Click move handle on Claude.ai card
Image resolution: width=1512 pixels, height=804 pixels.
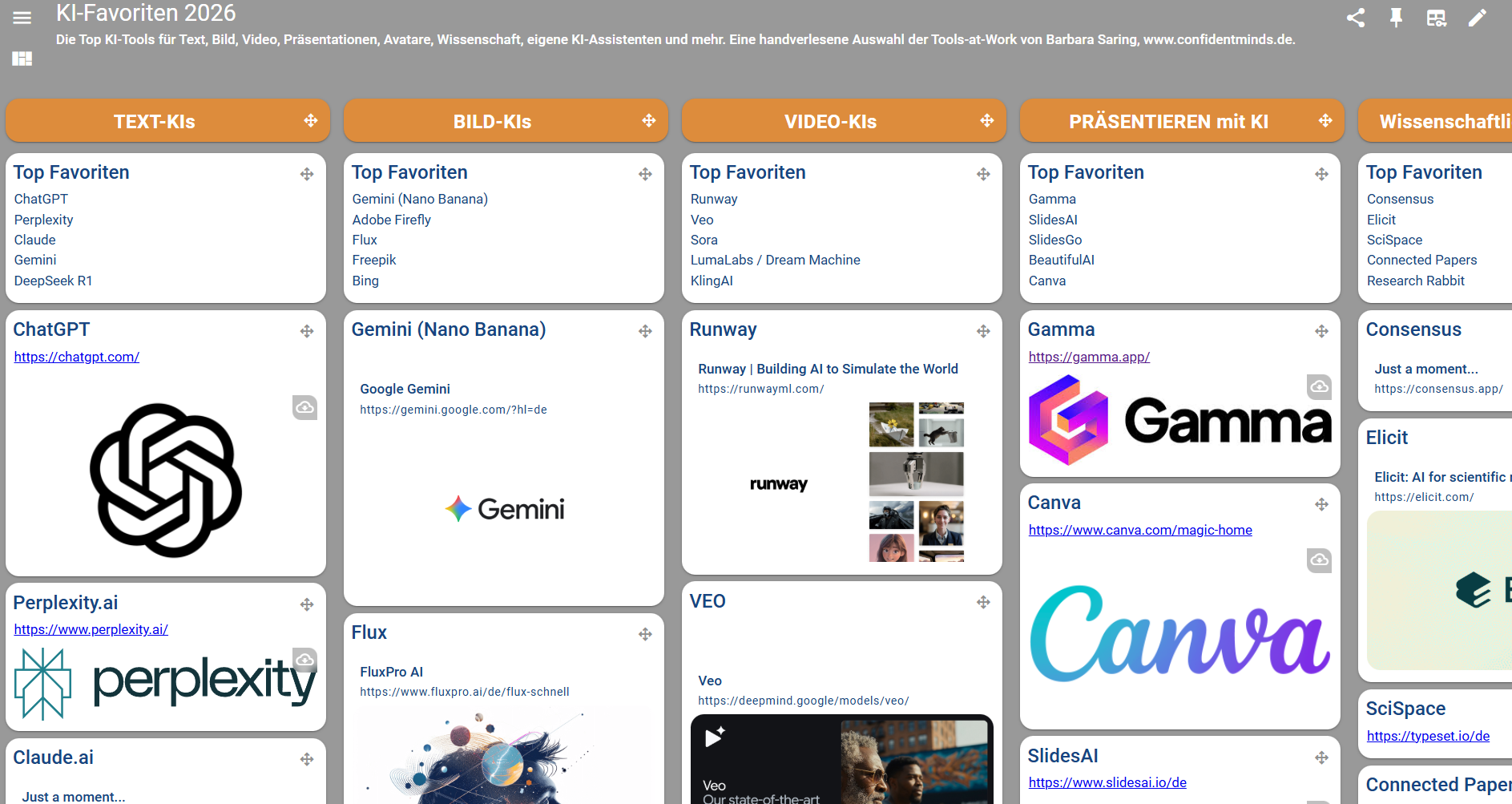[307, 759]
